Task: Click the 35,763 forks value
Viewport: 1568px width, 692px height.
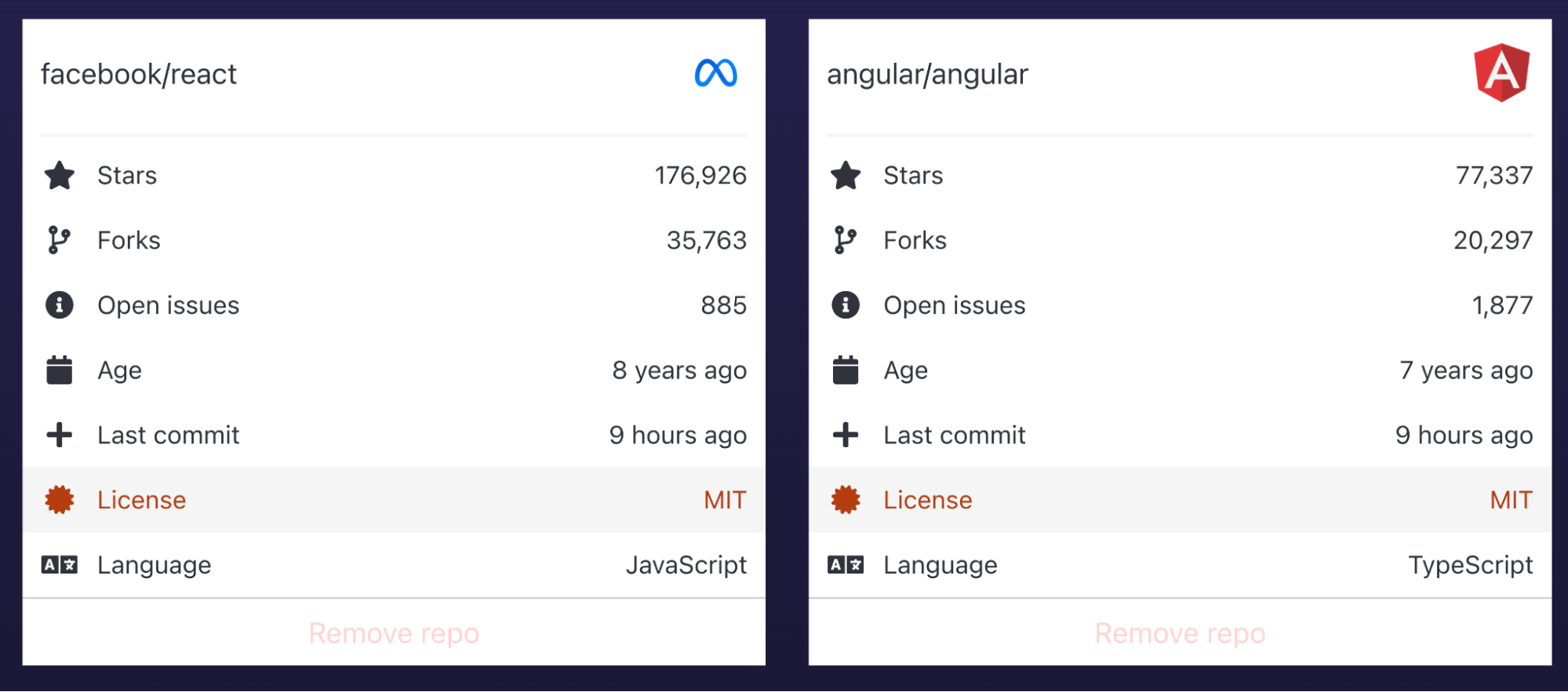Action: (x=707, y=240)
